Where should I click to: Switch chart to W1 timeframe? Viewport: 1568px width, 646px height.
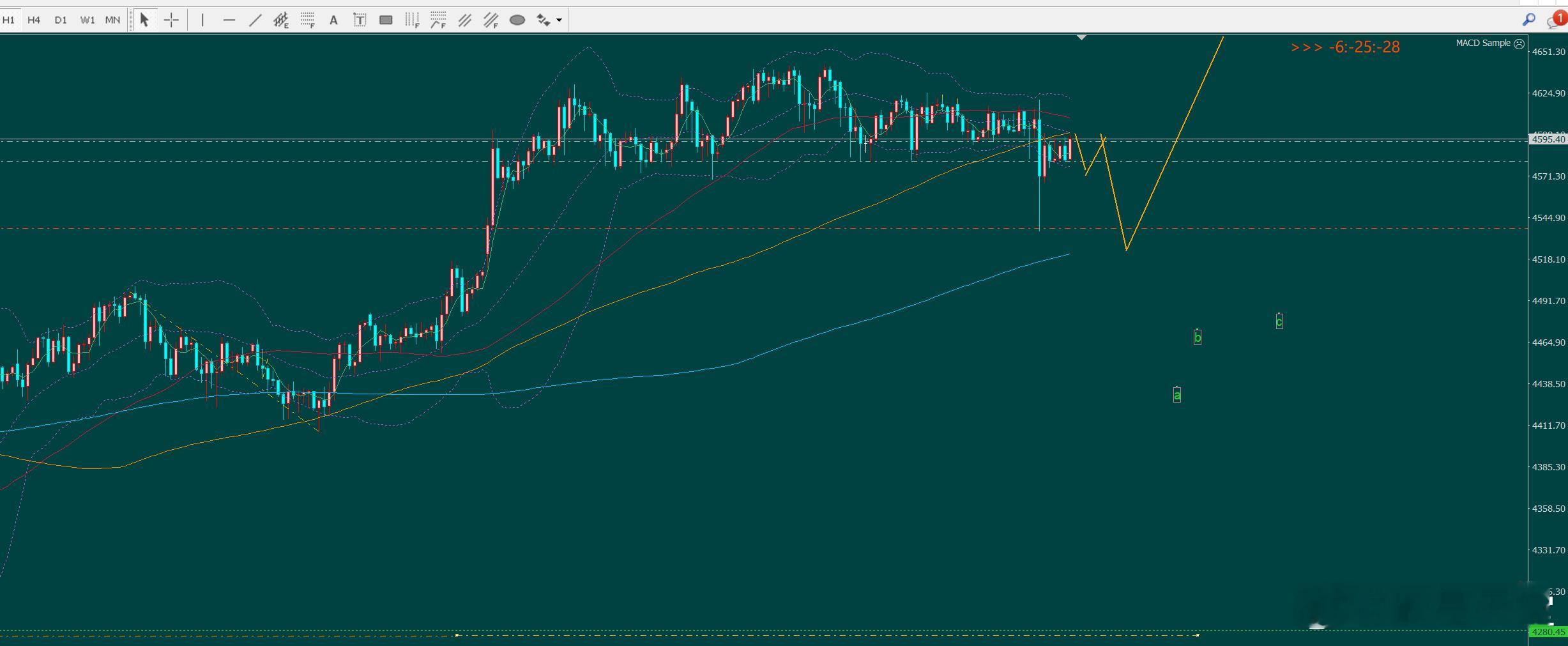tap(88, 20)
